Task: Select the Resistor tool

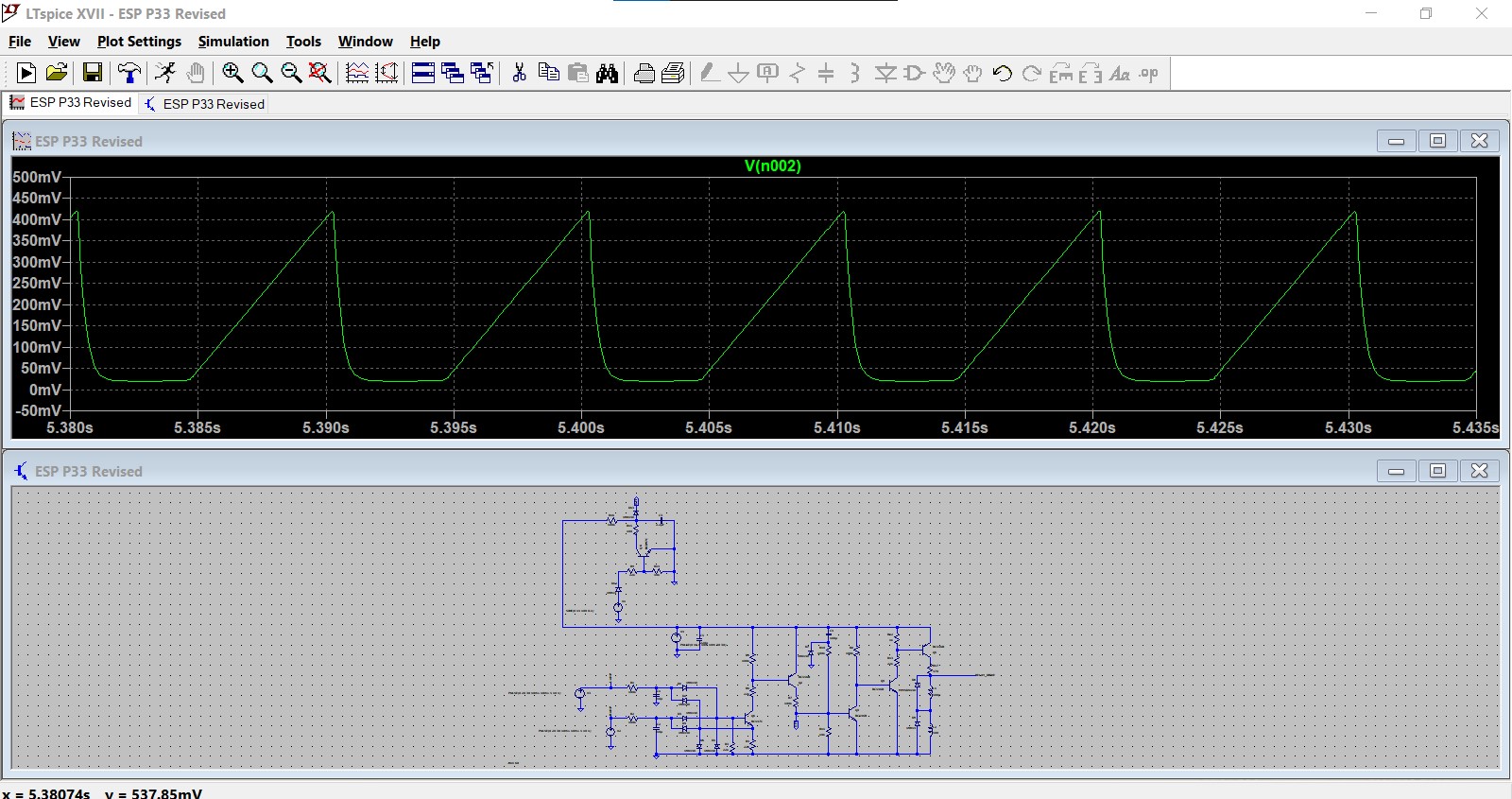Action: pyautogui.click(x=798, y=73)
